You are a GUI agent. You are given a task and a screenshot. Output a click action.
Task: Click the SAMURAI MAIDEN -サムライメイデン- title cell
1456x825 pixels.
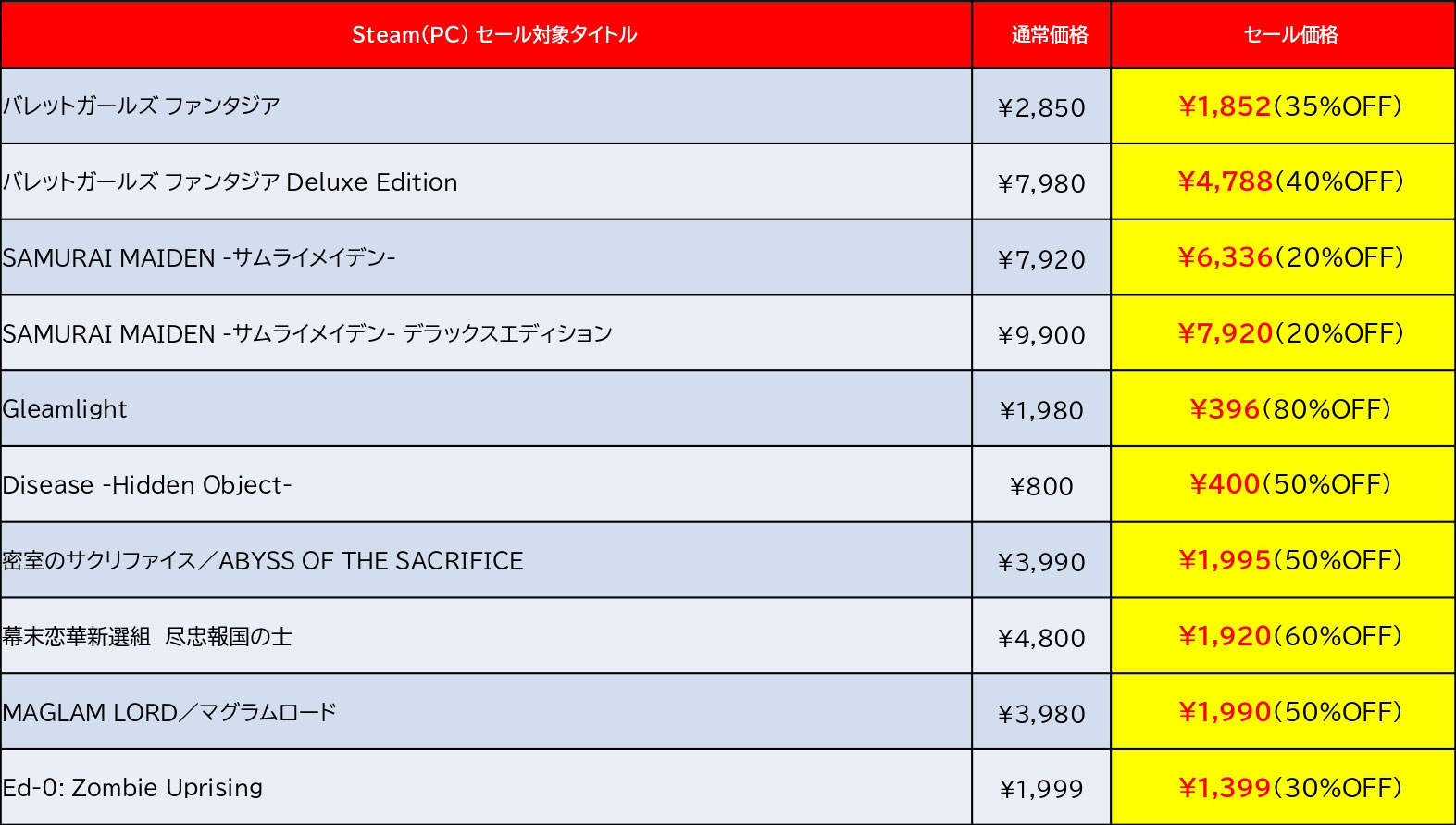click(x=486, y=257)
